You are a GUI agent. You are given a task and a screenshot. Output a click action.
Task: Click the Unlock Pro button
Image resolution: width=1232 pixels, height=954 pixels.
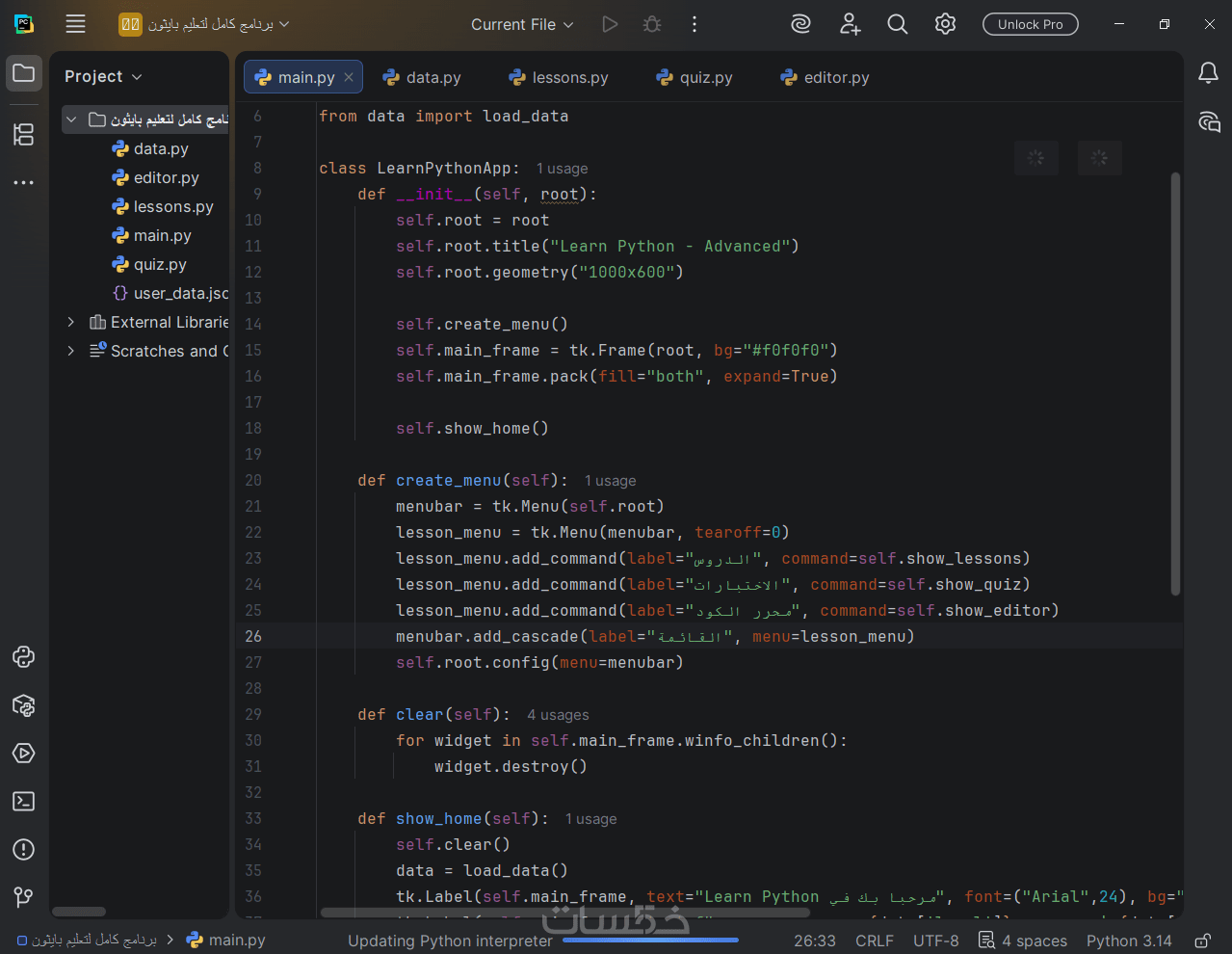point(1030,24)
